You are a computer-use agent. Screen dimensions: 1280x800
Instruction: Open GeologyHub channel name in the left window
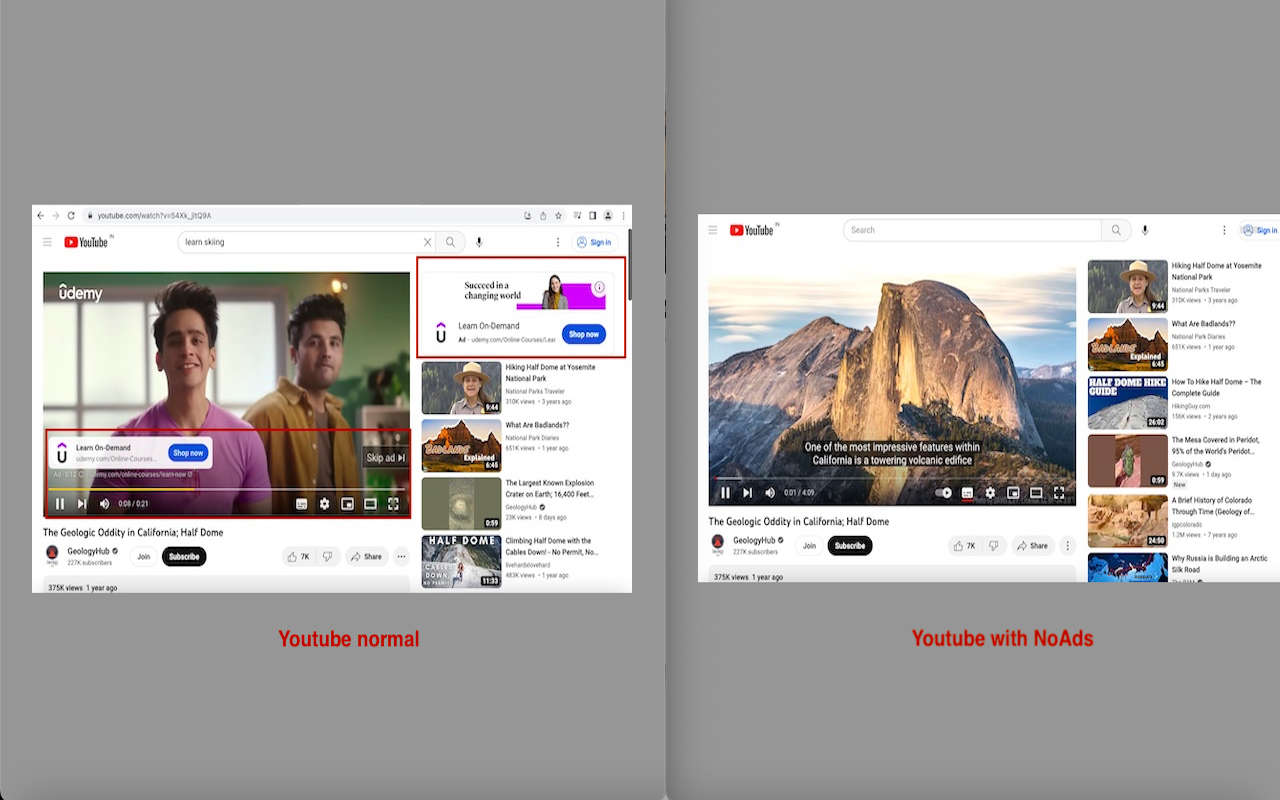(89, 551)
